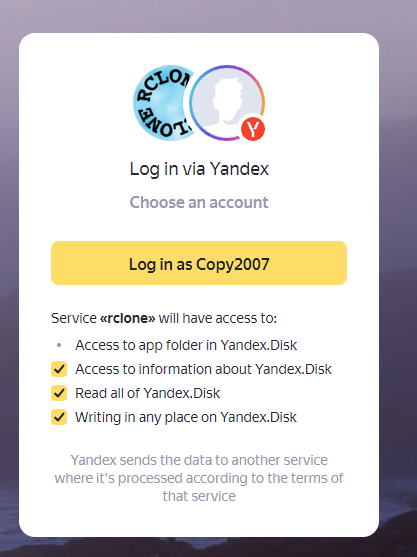Viewport: 417px width, 557px height.
Task: Toggle the Read all of Yandex.Disk checkbox
Action: pyautogui.click(x=59, y=393)
